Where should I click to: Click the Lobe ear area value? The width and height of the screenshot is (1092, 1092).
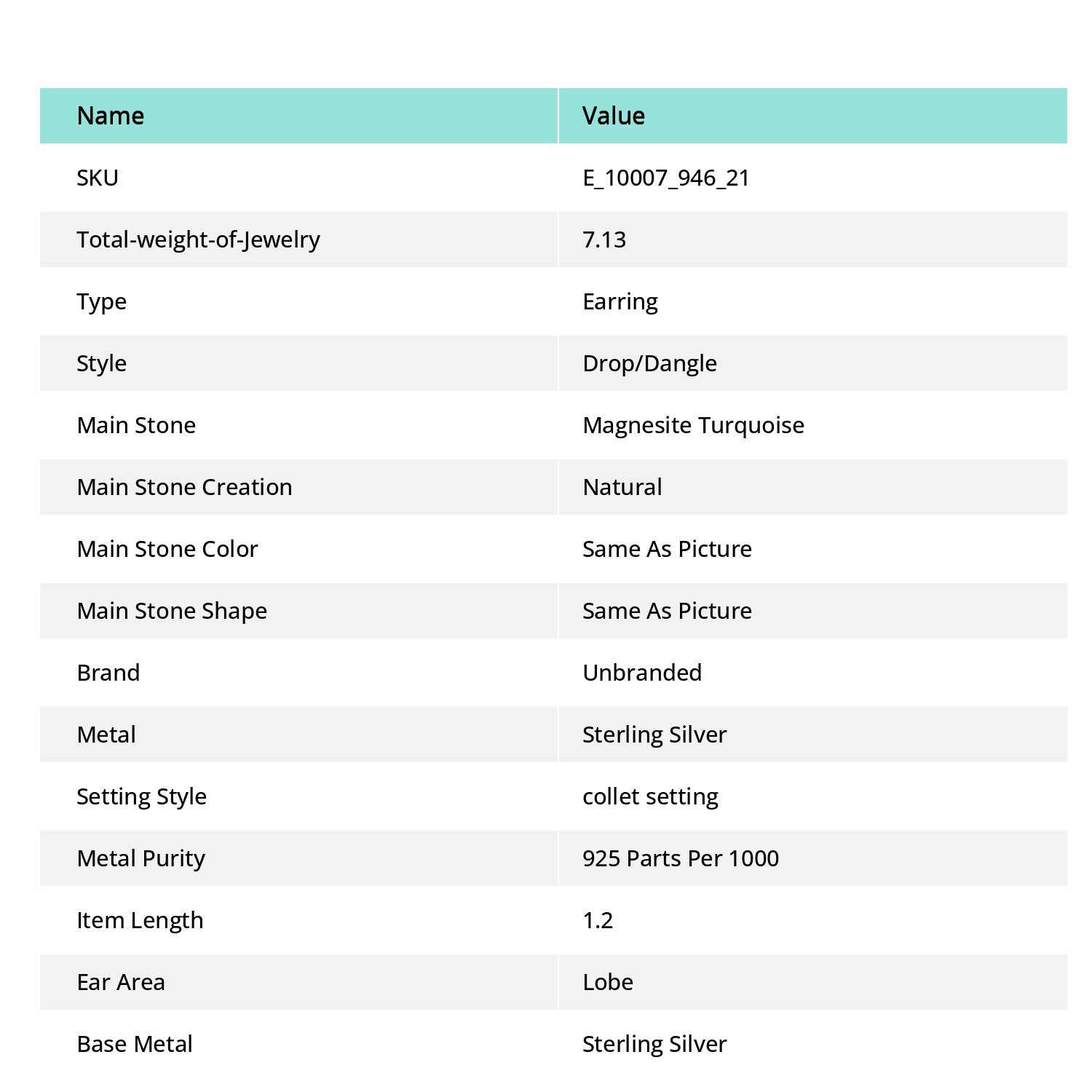point(608,982)
